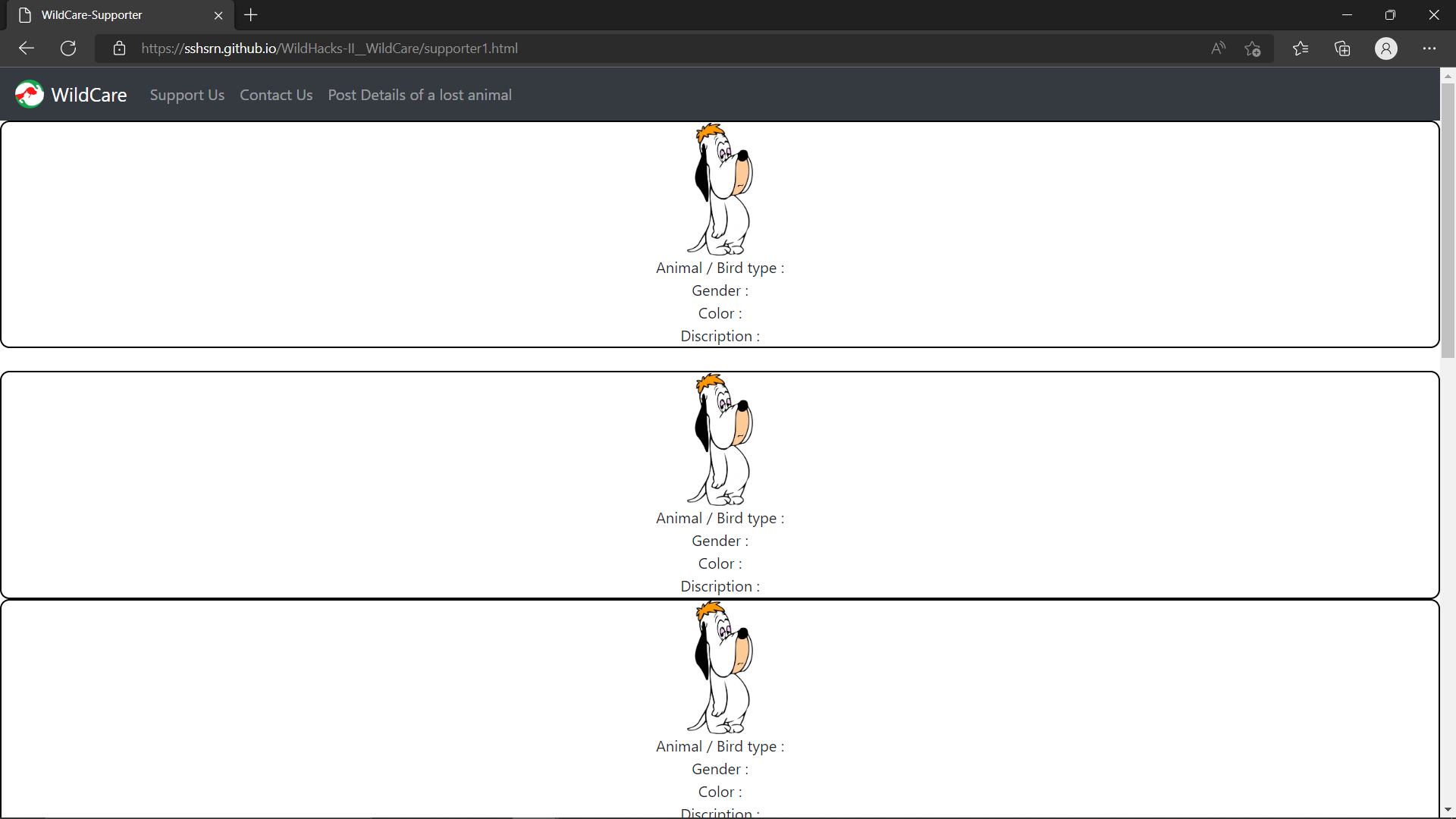Refresh the page with reload icon
The width and height of the screenshot is (1456, 819).
68,49
